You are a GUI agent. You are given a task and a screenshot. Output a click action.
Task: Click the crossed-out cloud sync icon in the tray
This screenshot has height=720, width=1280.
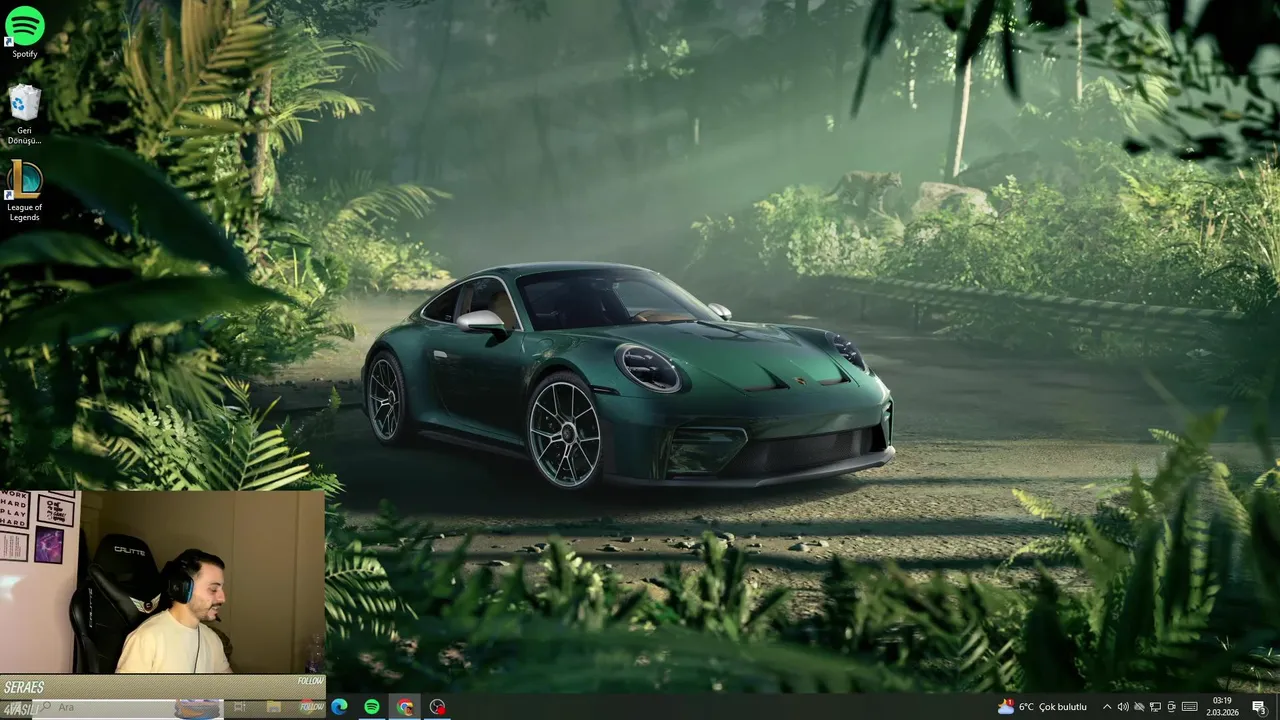(x=1139, y=707)
